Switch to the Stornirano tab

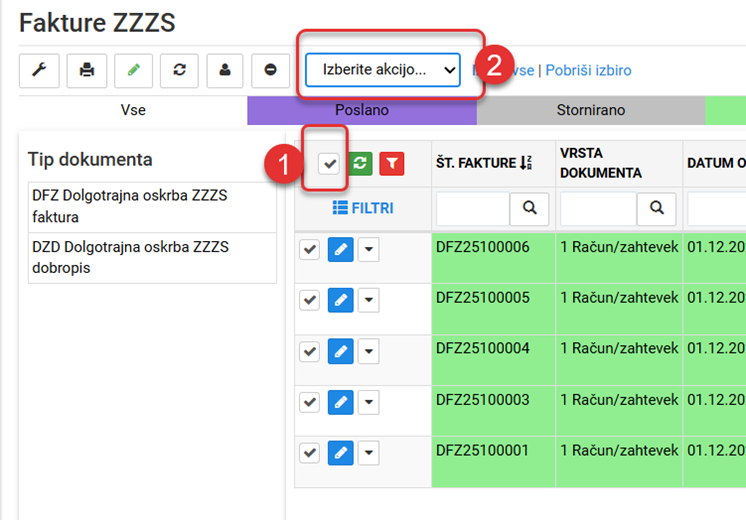pyautogui.click(x=590, y=110)
